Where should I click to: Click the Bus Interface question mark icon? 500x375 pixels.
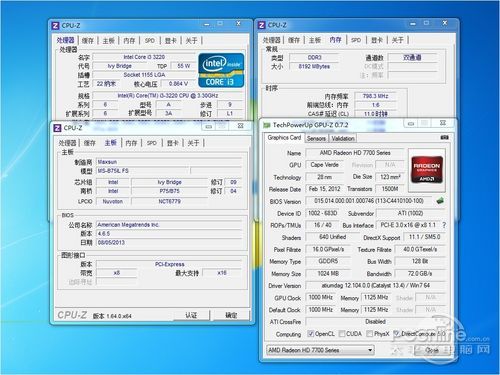click(444, 225)
